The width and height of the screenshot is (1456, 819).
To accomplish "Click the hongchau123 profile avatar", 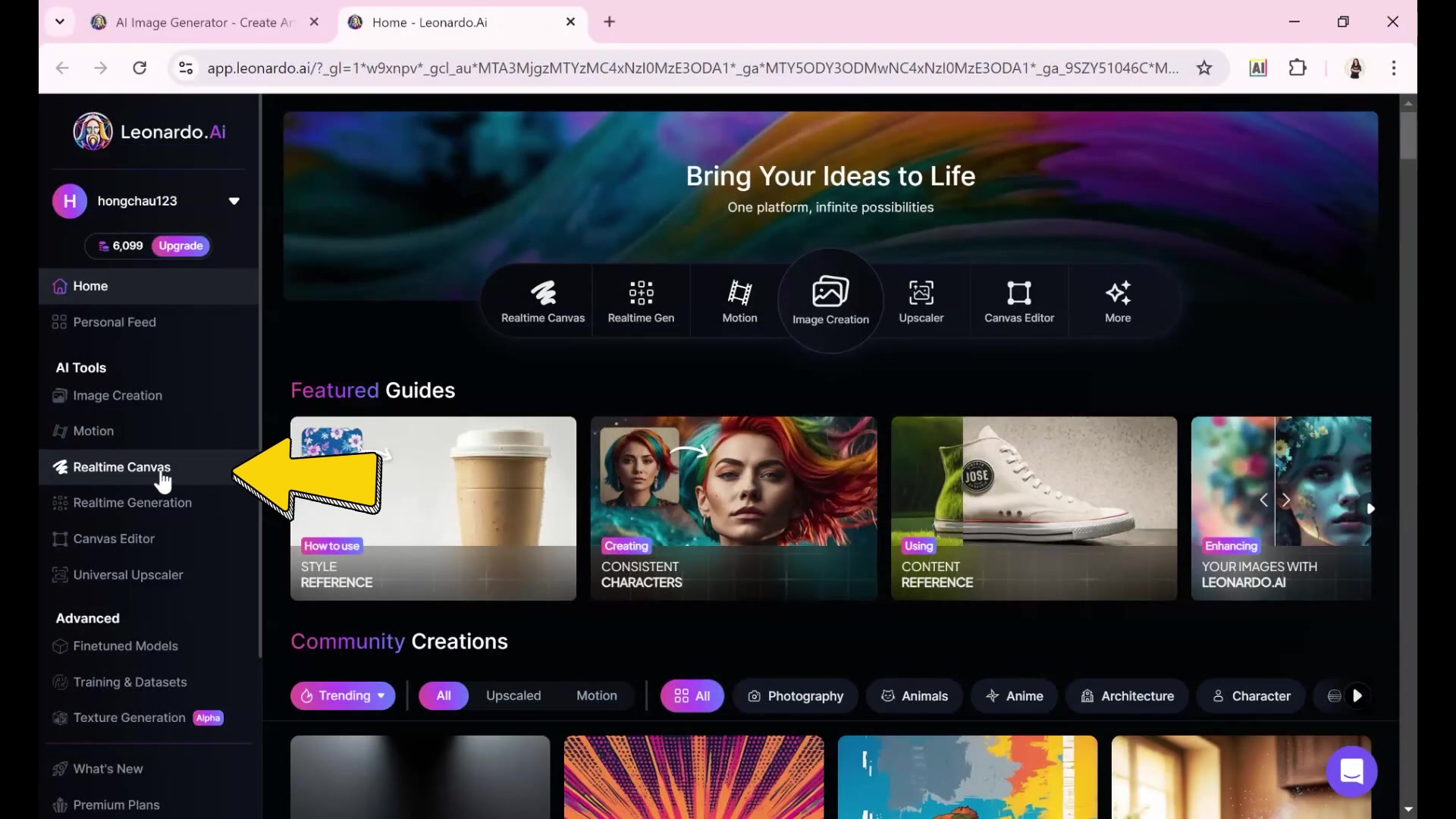I will pos(69,201).
